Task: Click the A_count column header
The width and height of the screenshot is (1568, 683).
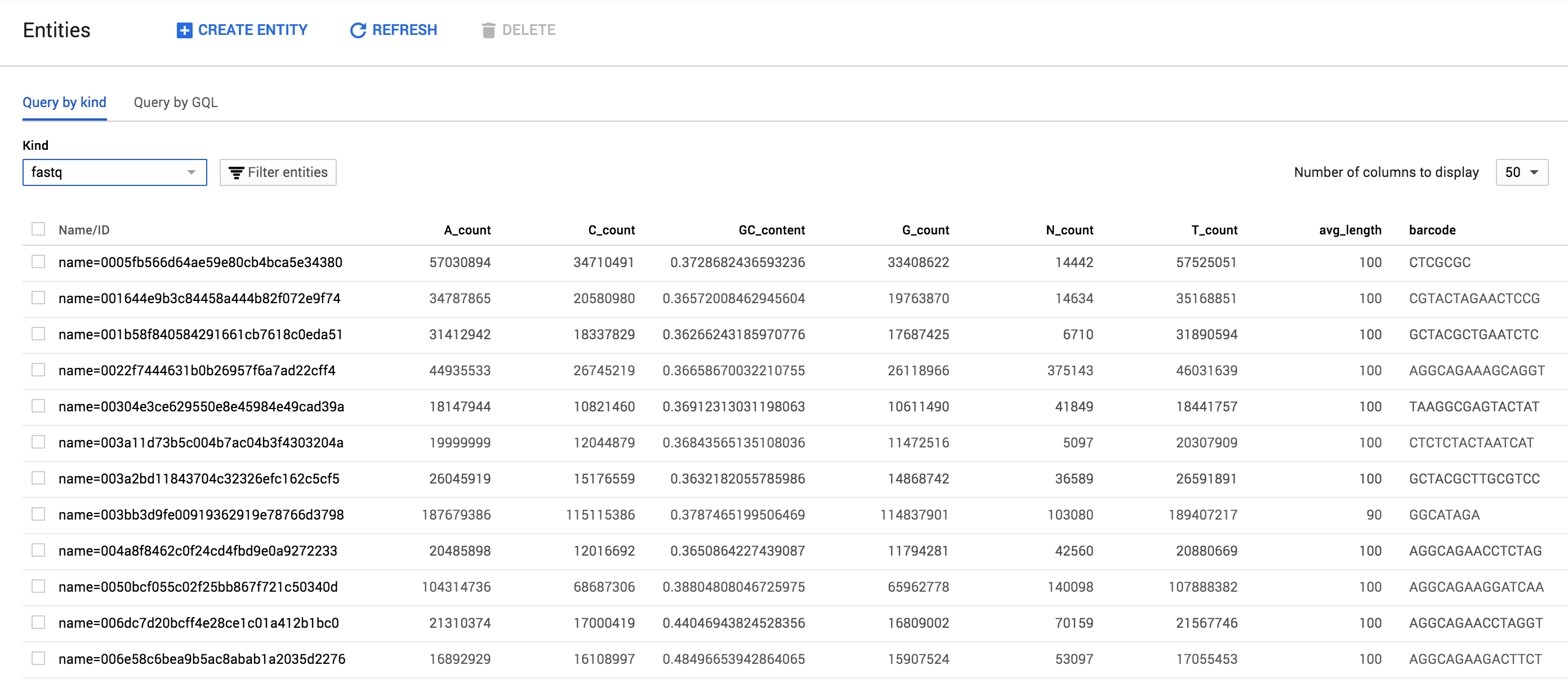Action: (467, 230)
